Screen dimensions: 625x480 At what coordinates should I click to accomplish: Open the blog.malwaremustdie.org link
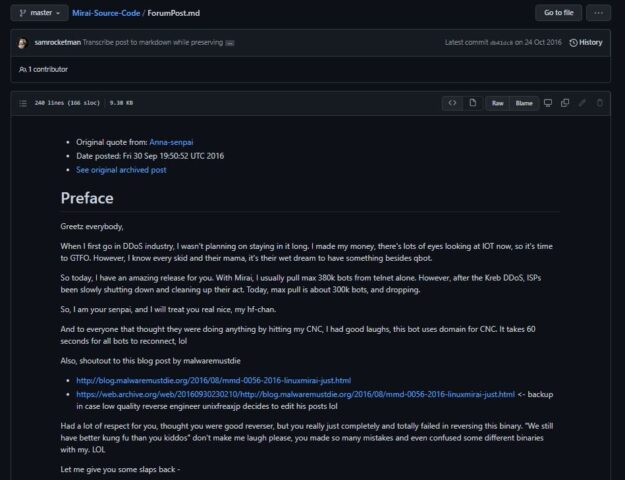pos(214,380)
